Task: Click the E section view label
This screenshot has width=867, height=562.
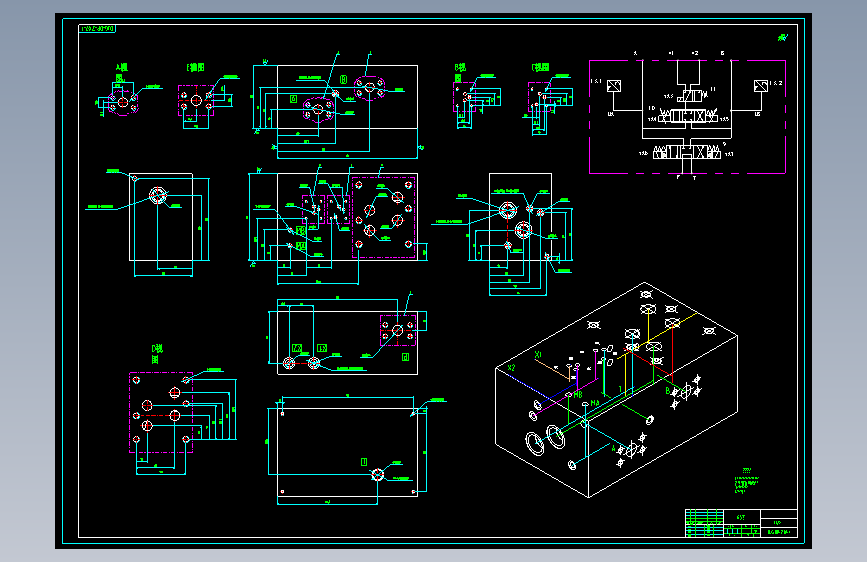Action: pyautogui.click(x=195, y=67)
